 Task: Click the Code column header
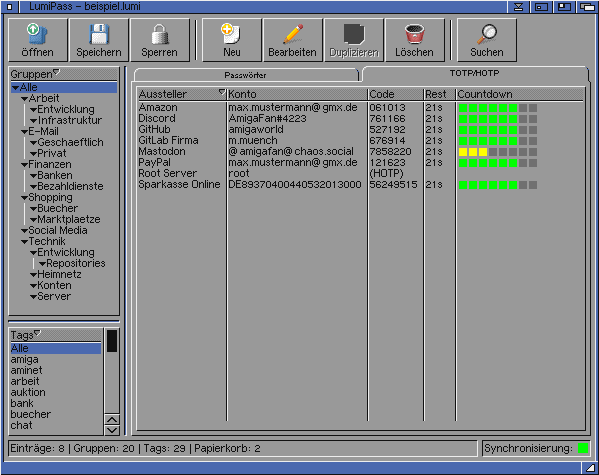pyautogui.click(x=395, y=94)
